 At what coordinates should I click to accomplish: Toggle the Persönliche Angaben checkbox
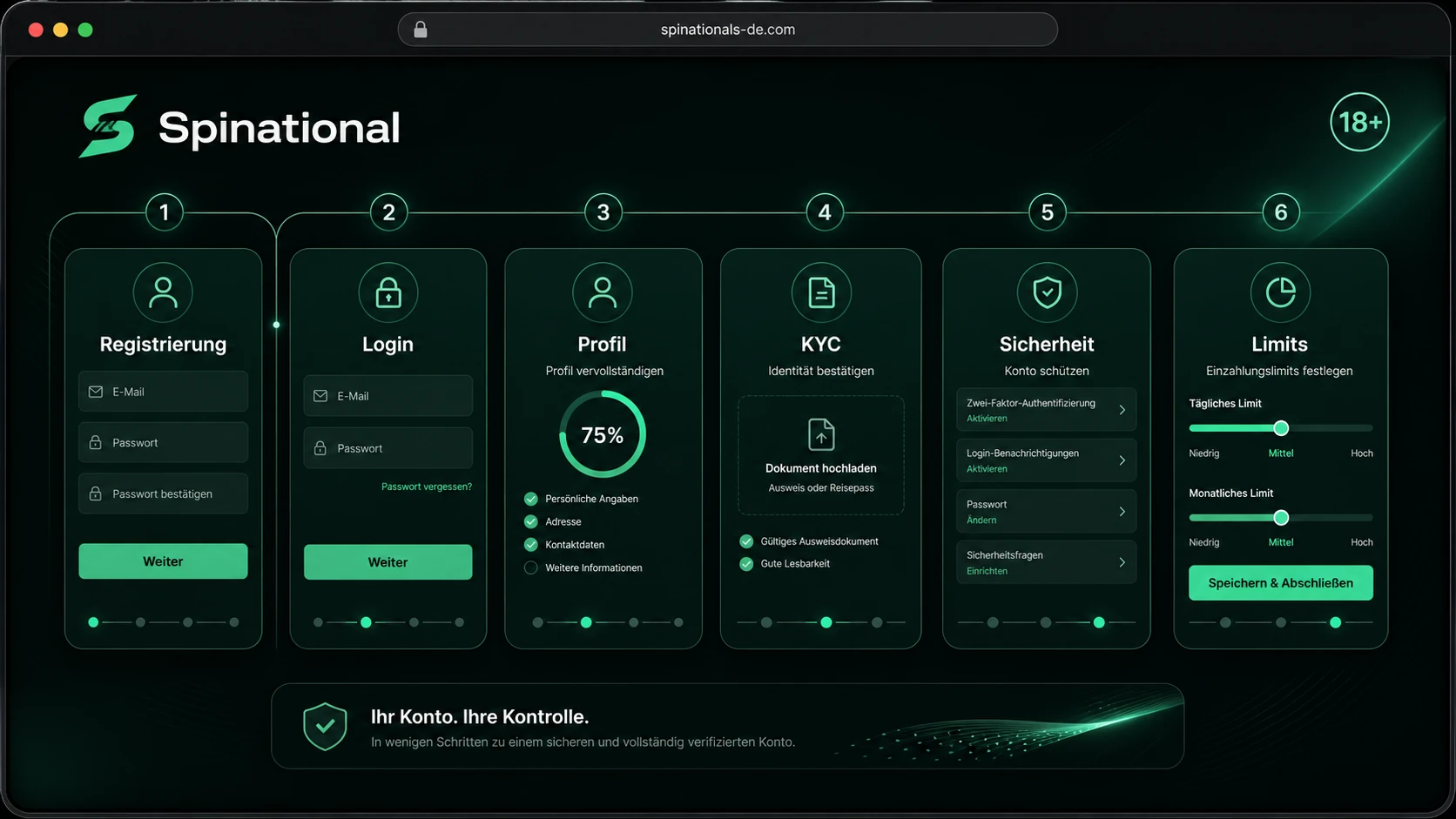pos(530,499)
